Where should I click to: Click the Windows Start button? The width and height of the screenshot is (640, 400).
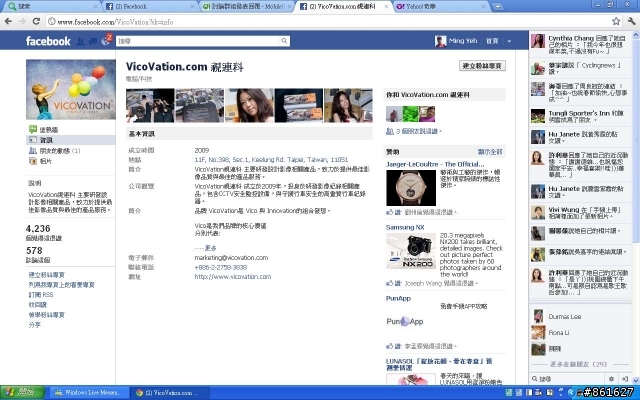(22, 393)
